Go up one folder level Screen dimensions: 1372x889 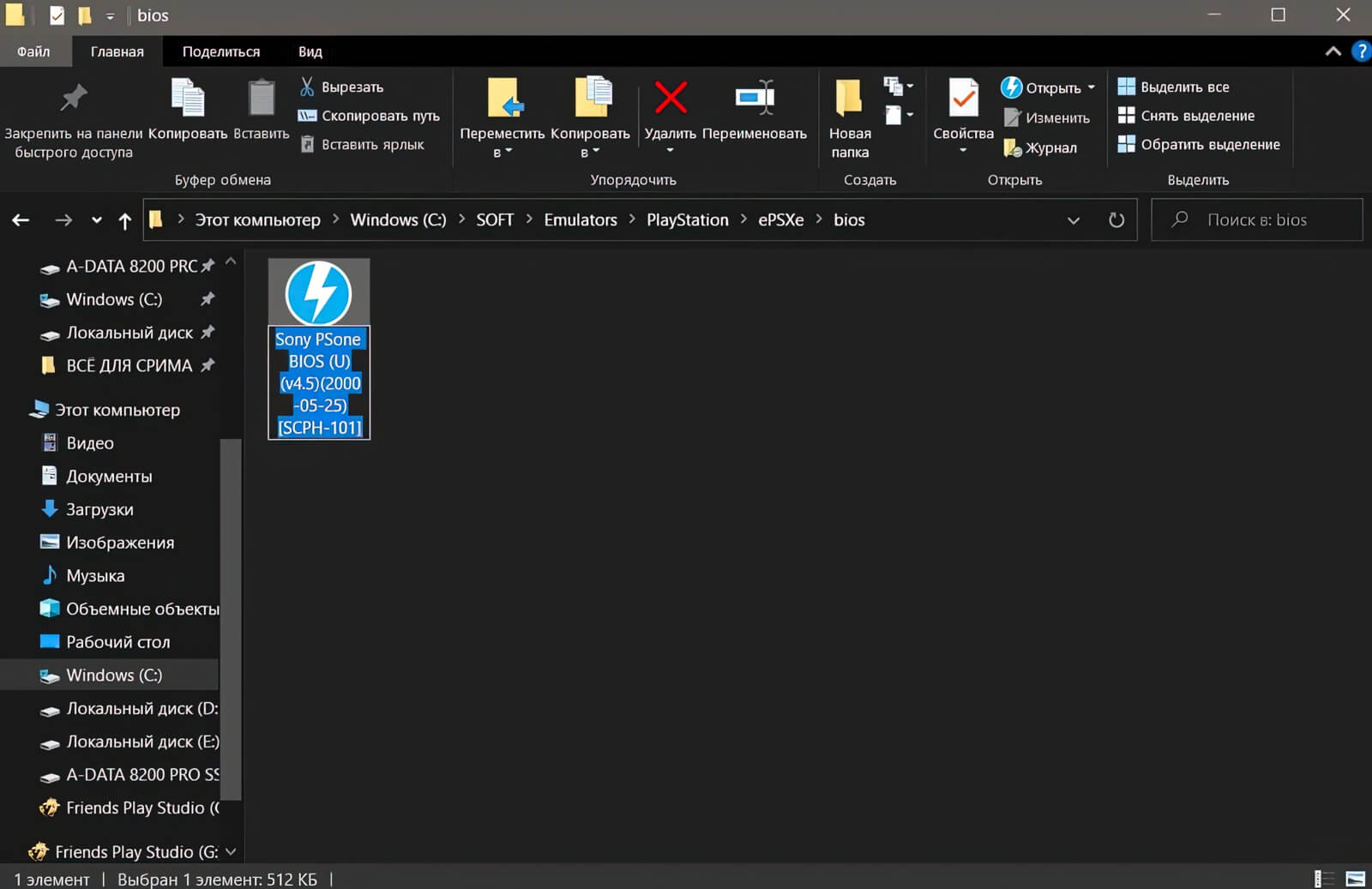coord(125,220)
